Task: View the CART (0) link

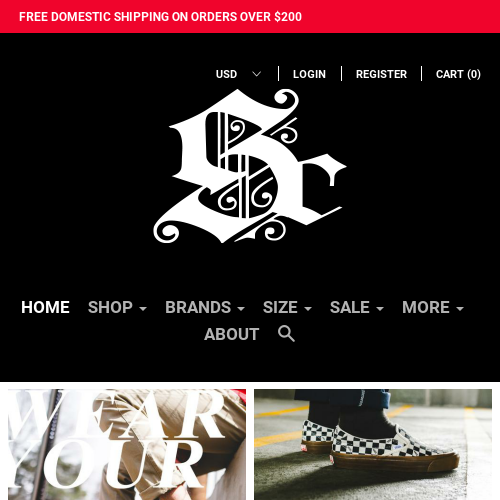Action: [x=458, y=74]
